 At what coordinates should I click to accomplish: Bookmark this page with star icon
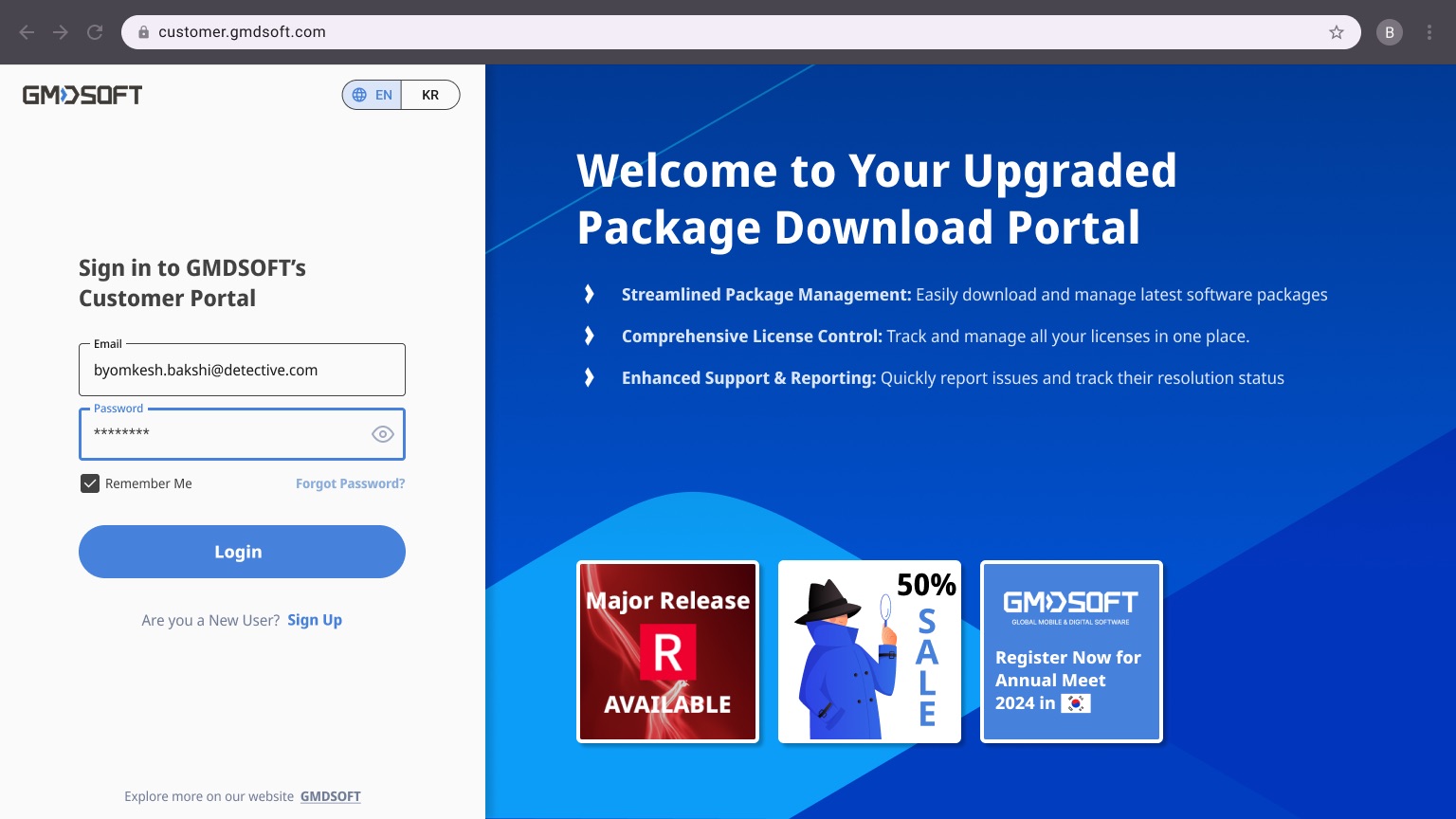coord(1337,32)
